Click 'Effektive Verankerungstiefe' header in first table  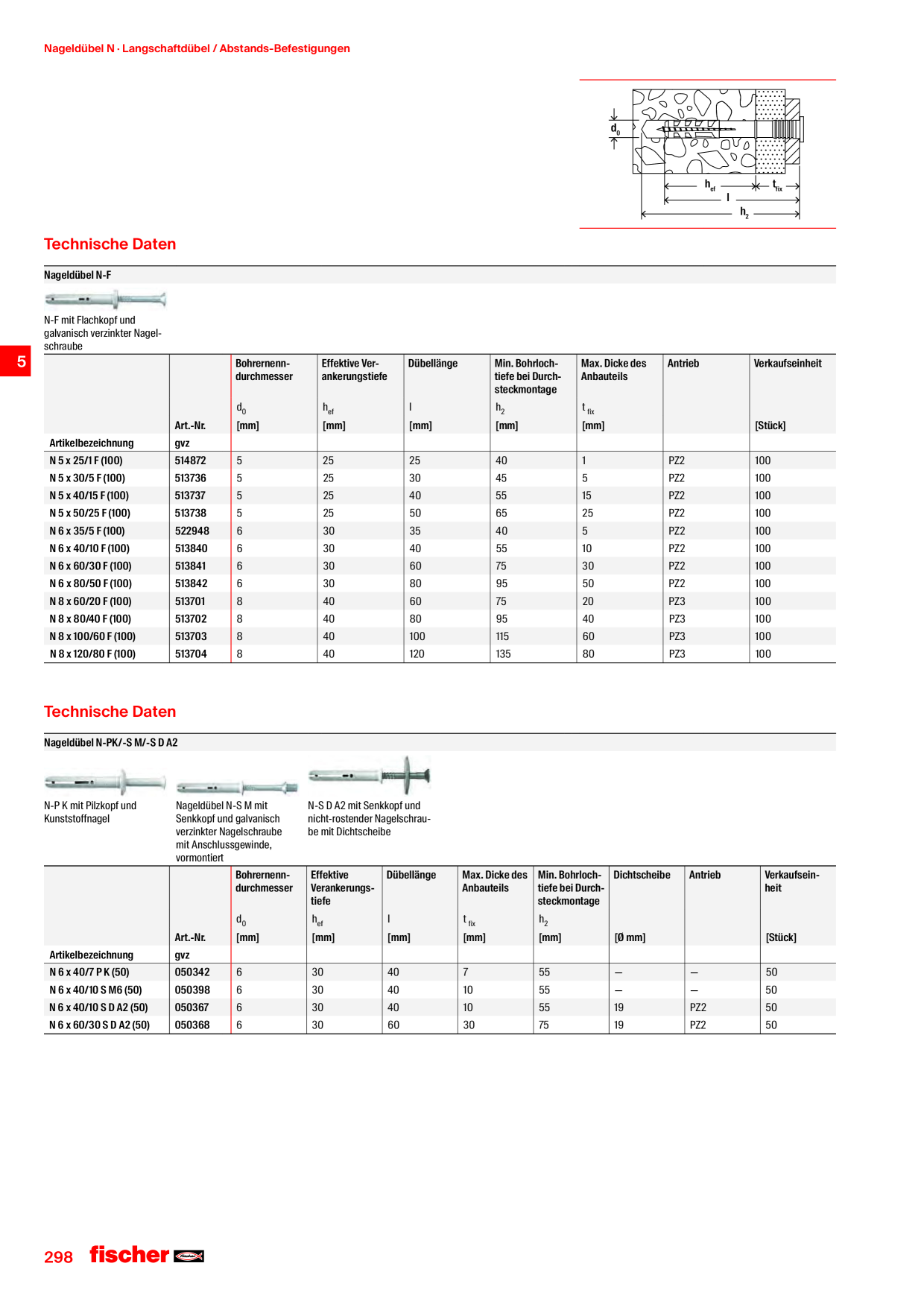point(355,370)
